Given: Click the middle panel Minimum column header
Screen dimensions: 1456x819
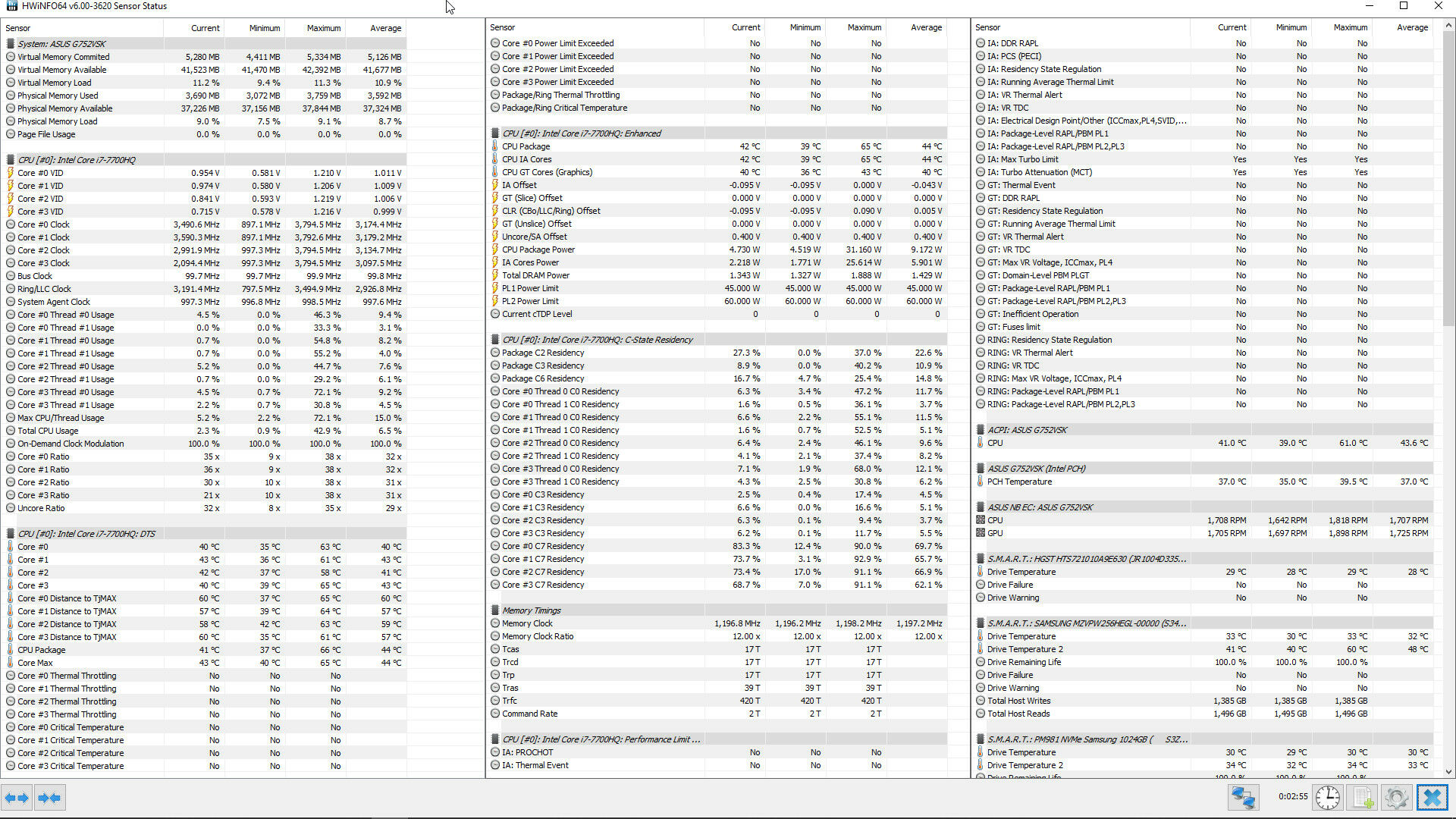Looking at the screenshot, I should (x=795, y=27).
